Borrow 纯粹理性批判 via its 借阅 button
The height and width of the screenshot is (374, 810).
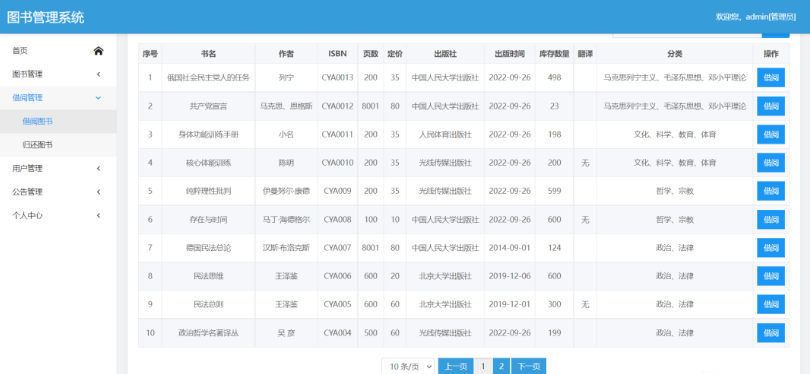coord(771,191)
